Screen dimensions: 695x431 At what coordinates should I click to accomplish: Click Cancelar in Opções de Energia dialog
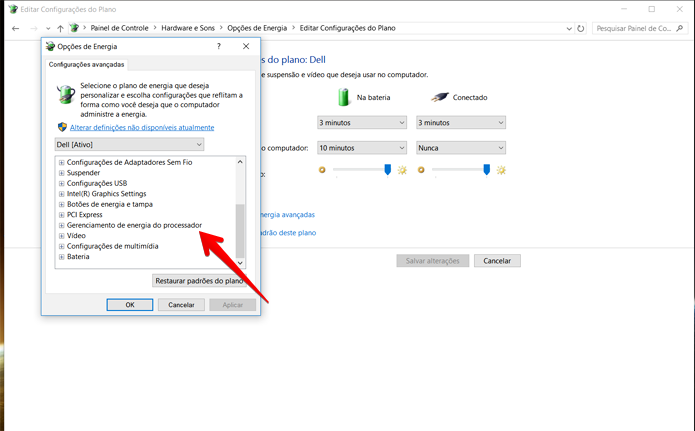[181, 305]
